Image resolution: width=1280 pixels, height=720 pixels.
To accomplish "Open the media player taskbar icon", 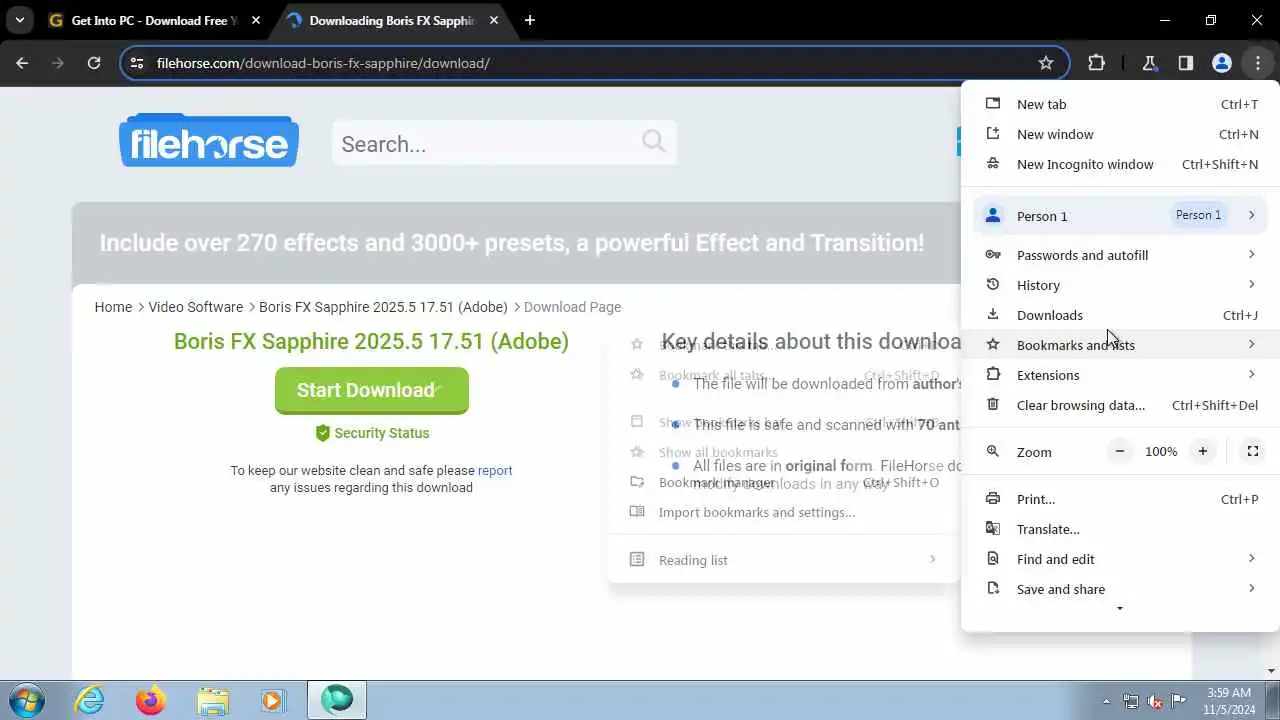I will pos(273,700).
